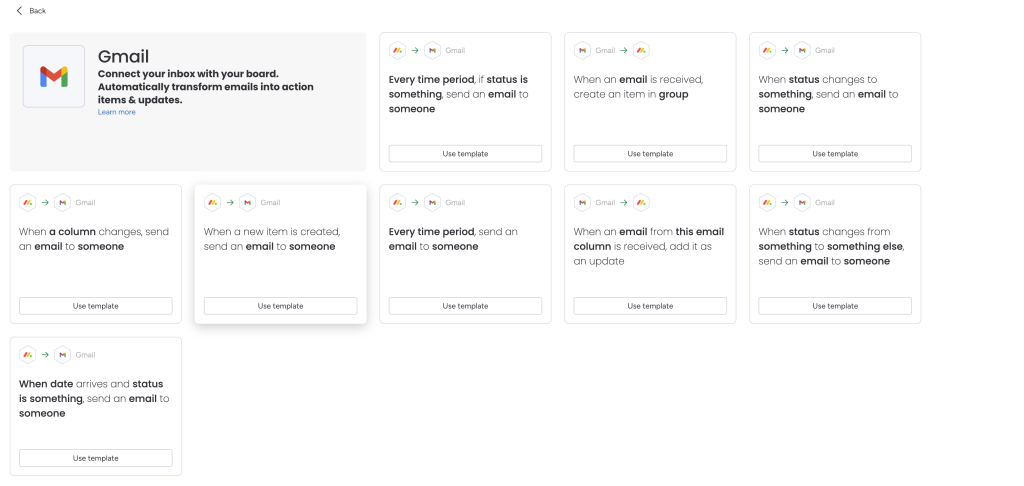Use template for status changes from something
1024x486 pixels.
[x=835, y=306]
